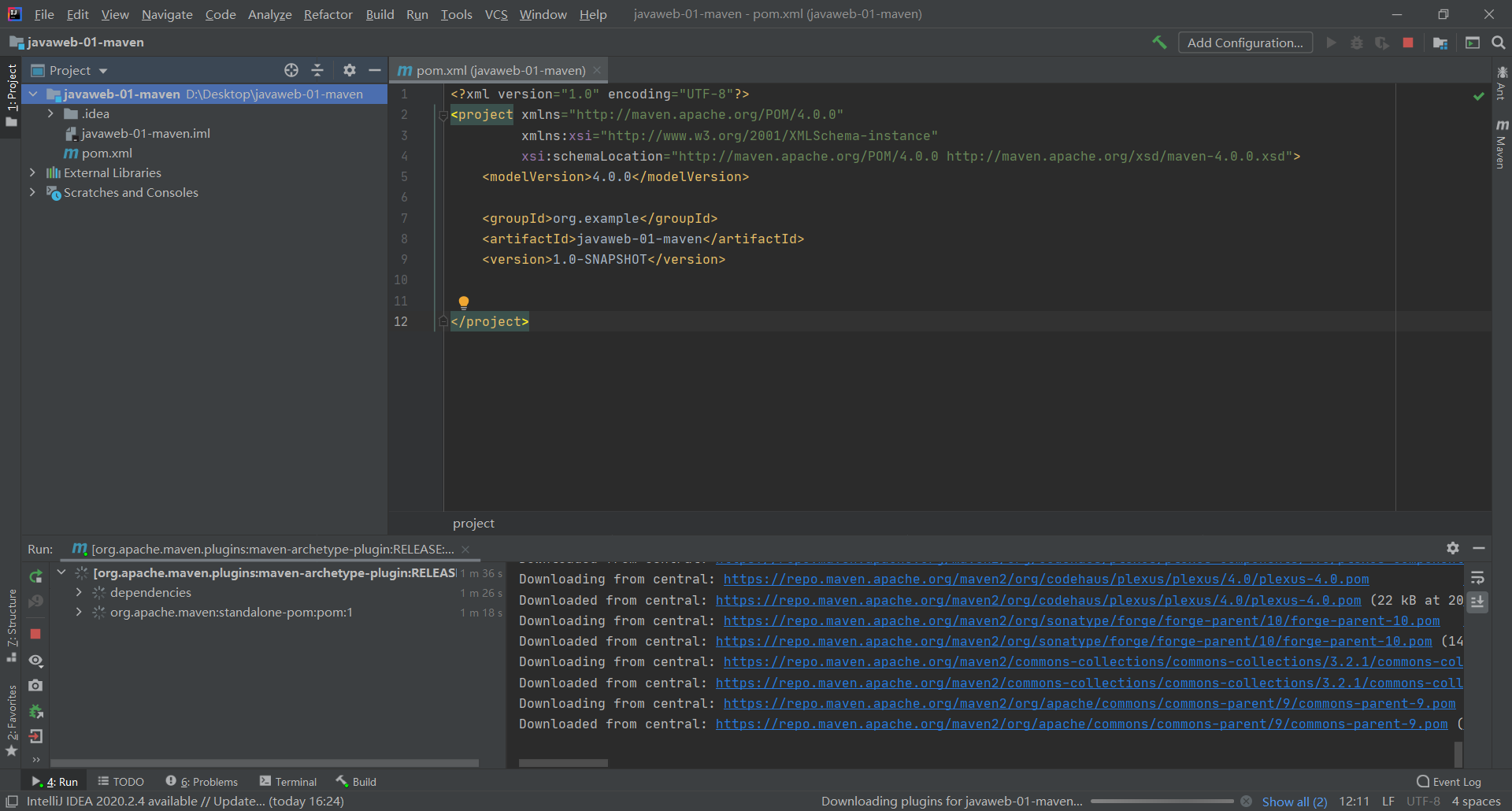This screenshot has height=811, width=1512.
Task: Open the forge-parent-10.pom Downloading link
Action: click(x=1081, y=620)
